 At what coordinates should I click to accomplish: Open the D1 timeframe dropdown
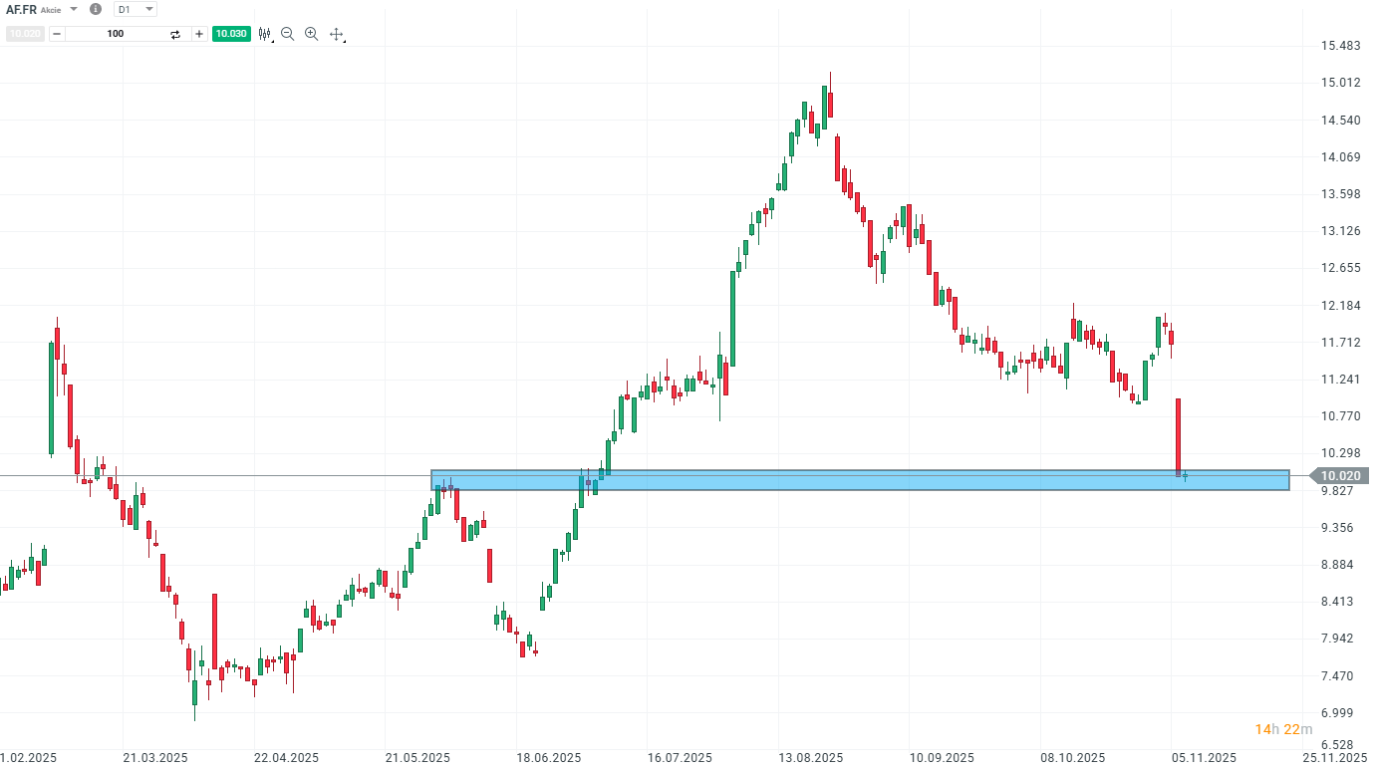coord(135,9)
